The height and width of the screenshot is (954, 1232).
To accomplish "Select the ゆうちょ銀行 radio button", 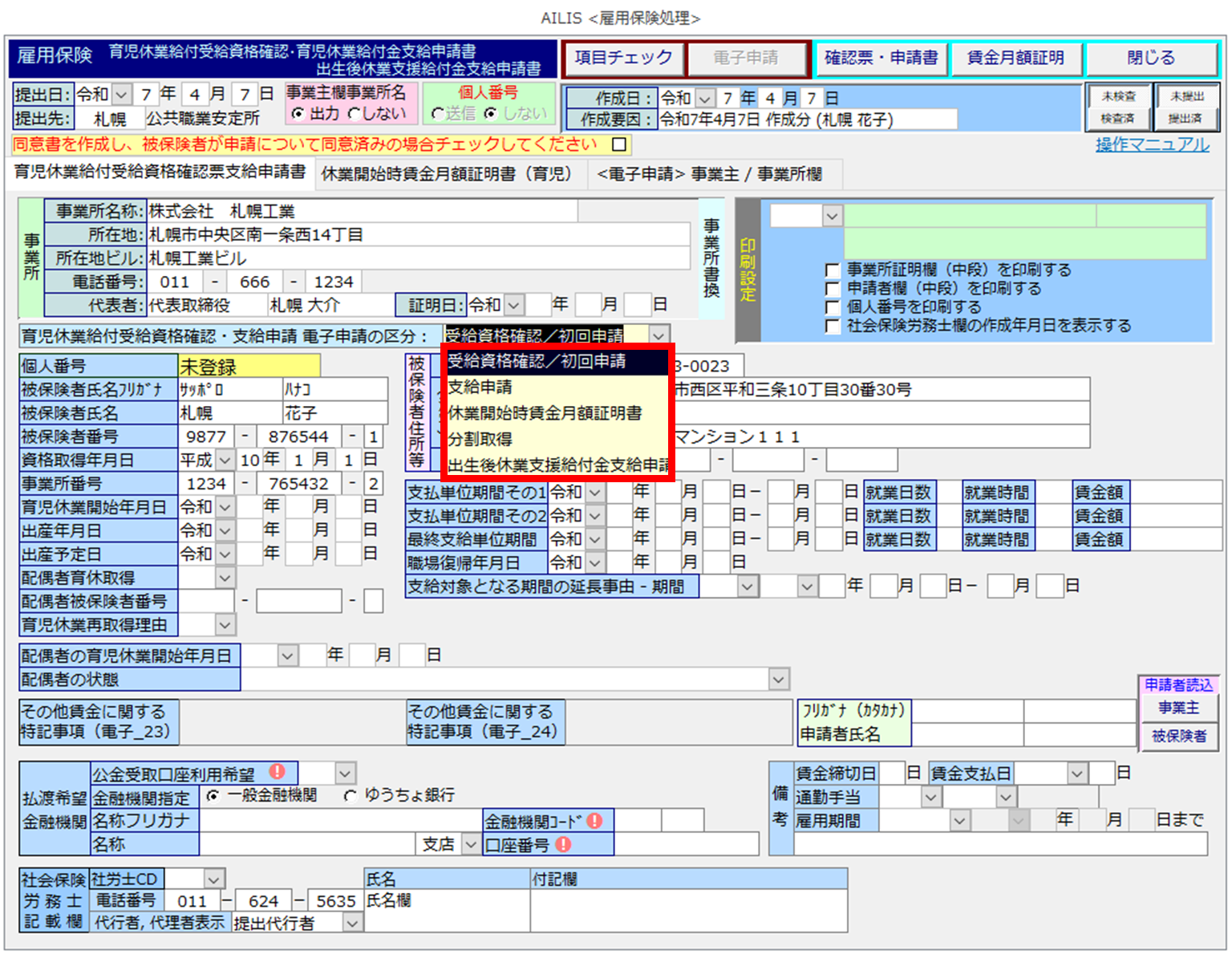I will click(351, 796).
